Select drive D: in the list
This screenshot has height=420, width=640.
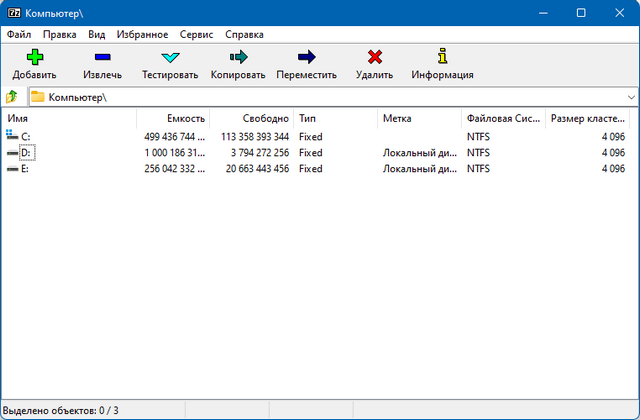point(25,153)
